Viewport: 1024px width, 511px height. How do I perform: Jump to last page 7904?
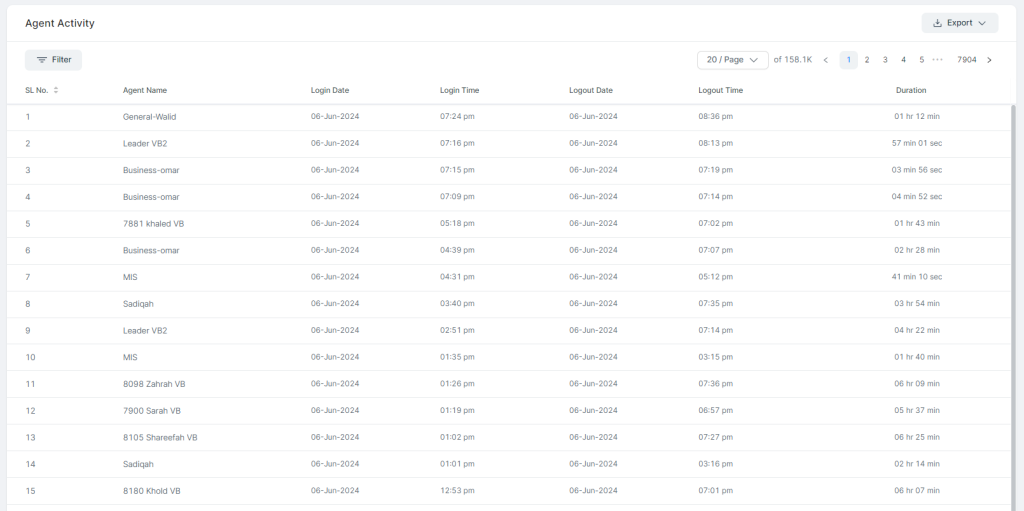967,60
